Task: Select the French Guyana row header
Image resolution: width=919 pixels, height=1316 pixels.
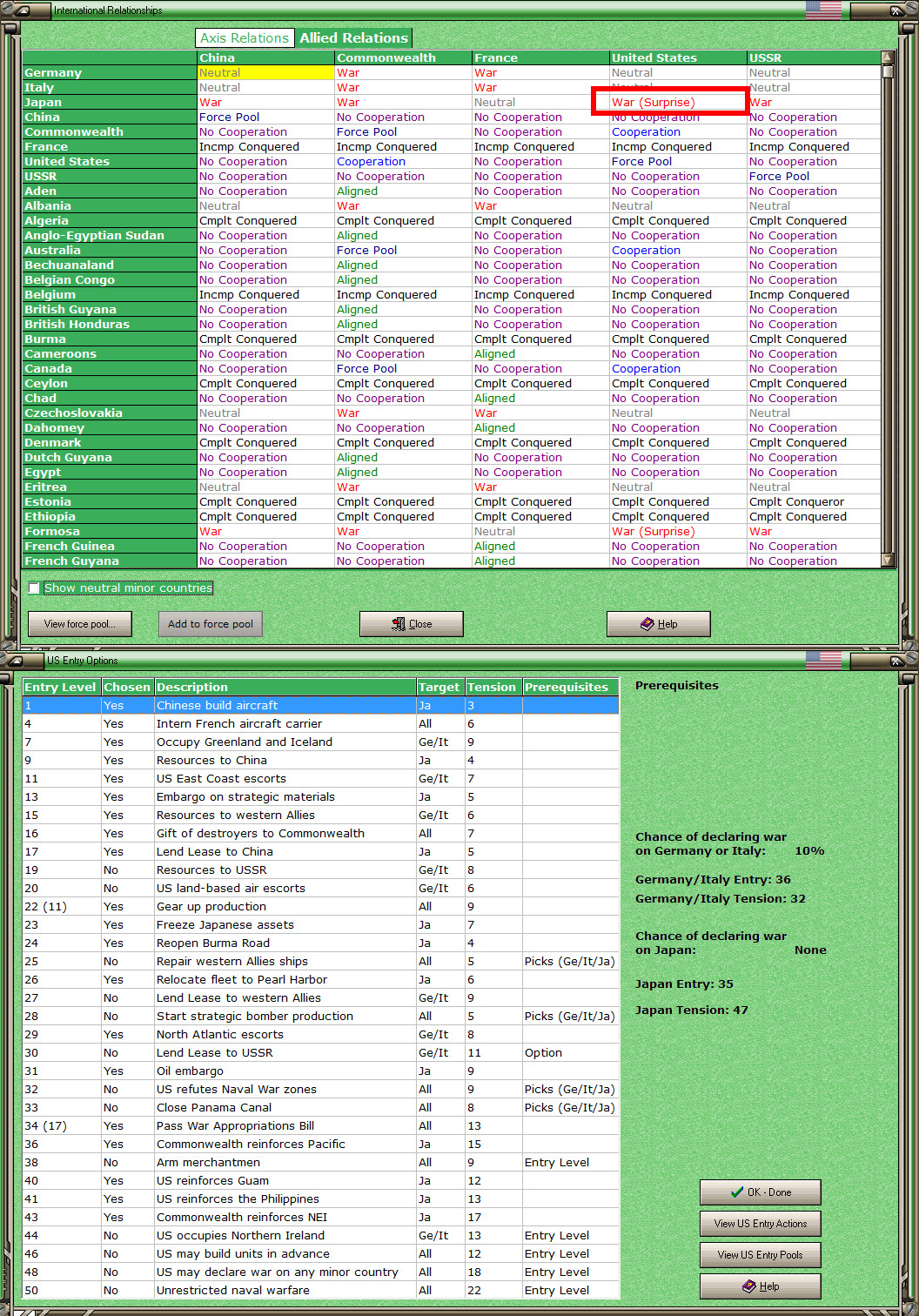Action: click(x=110, y=561)
